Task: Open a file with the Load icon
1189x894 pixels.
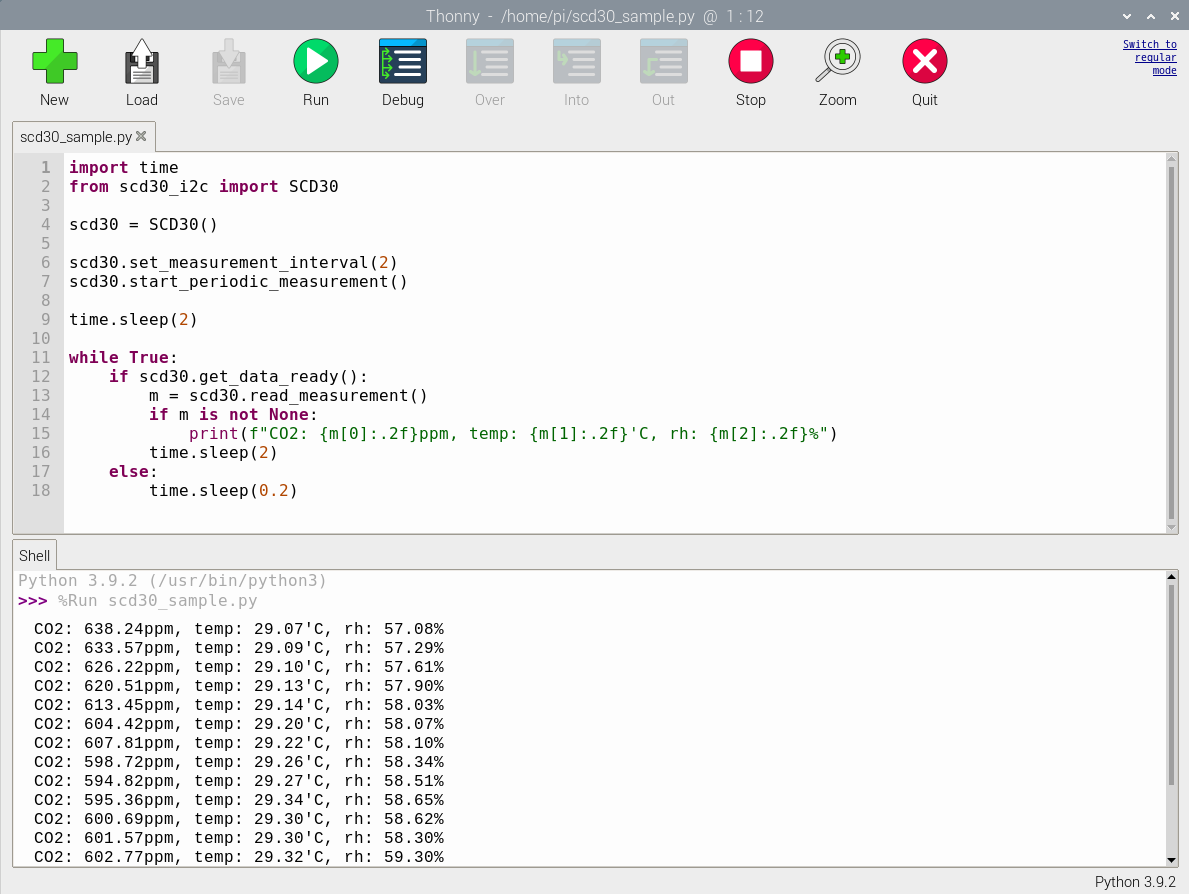Action: click(x=141, y=62)
